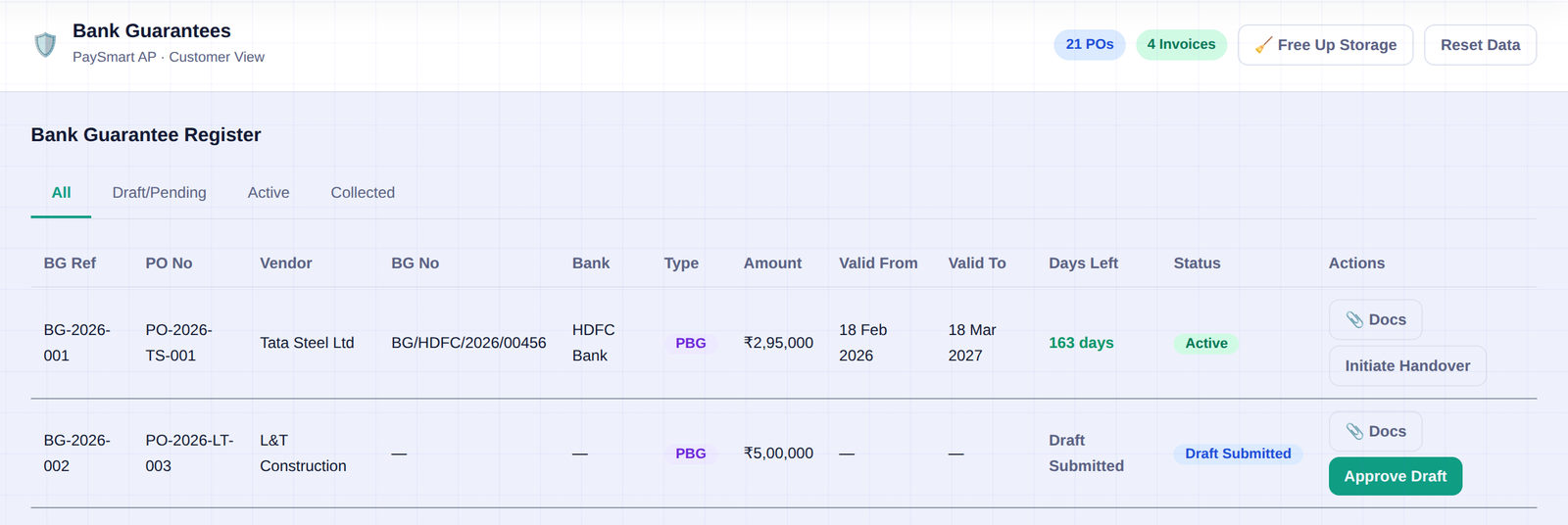
Task: Click the Actions column header
Action: [x=1356, y=263]
